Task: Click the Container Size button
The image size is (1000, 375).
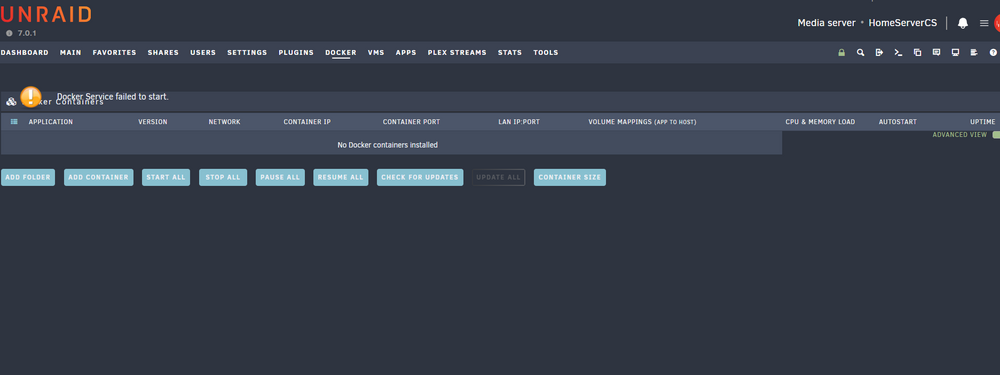Action: (x=570, y=177)
